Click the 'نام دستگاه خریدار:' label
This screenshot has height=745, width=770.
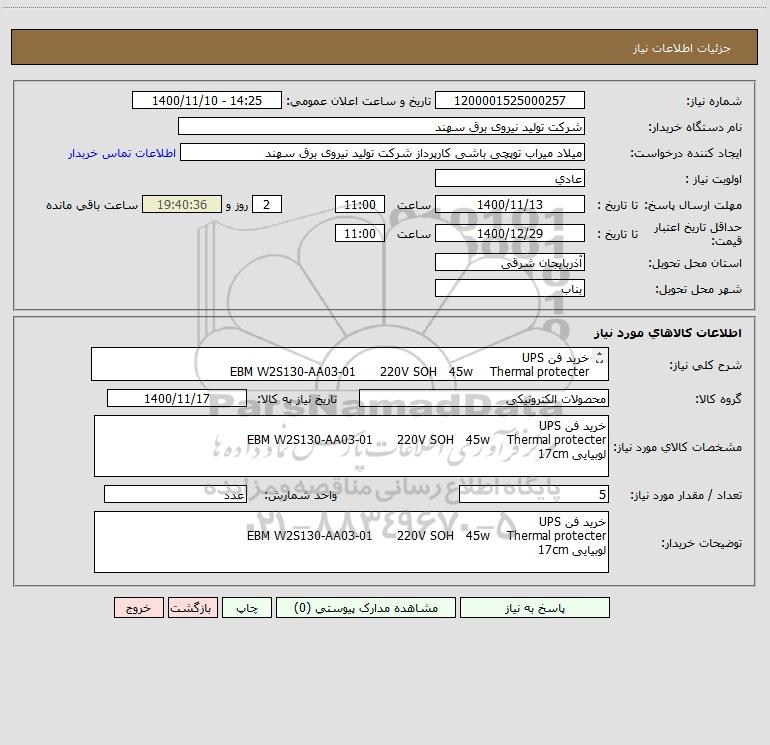(695, 127)
